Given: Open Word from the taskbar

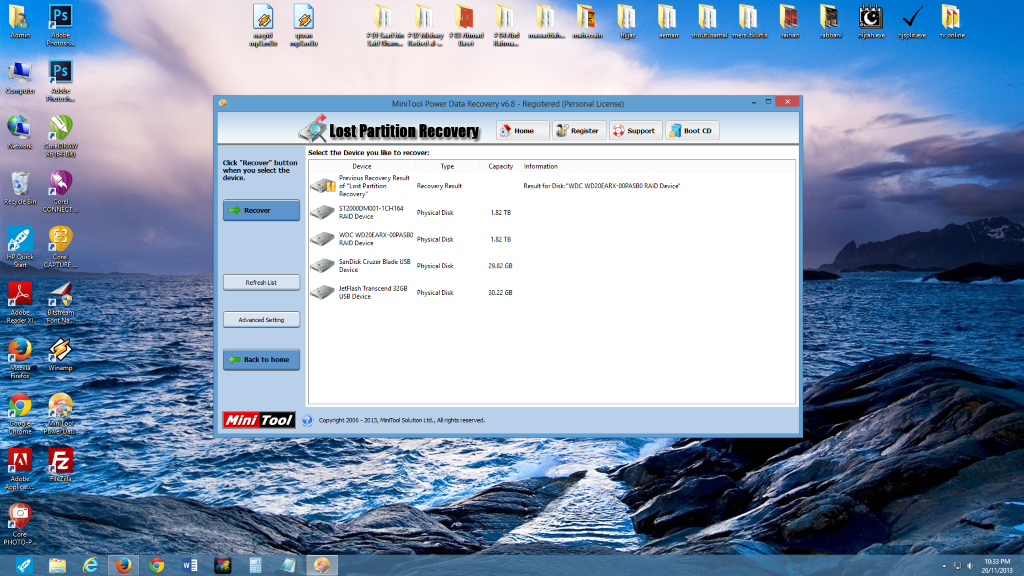Looking at the screenshot, I should (x=189, y=566).
